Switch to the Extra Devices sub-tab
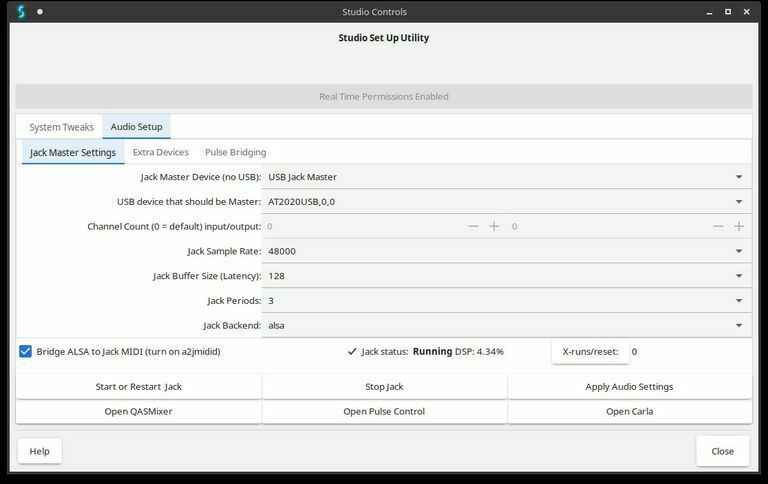Image resolution: width=768 pixels, height=484 pixels. (161, 152)
